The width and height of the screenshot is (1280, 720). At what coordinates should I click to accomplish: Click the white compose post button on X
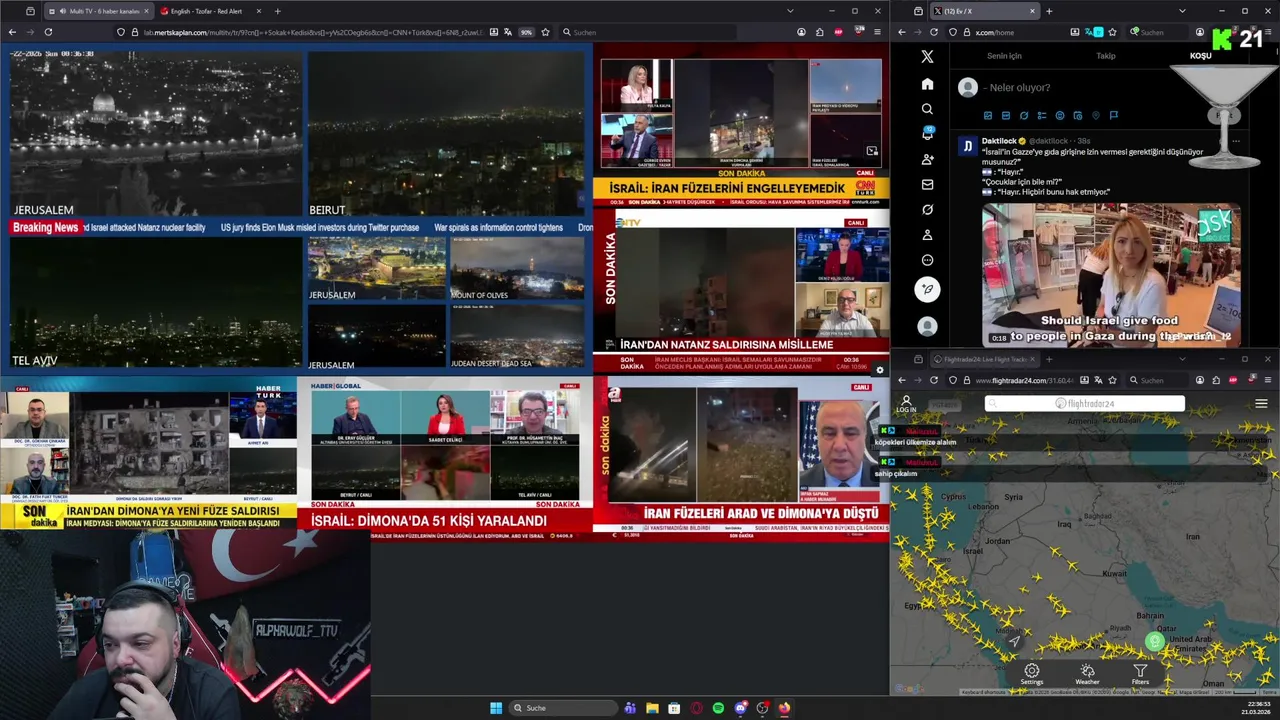click(x=927, y=289)
